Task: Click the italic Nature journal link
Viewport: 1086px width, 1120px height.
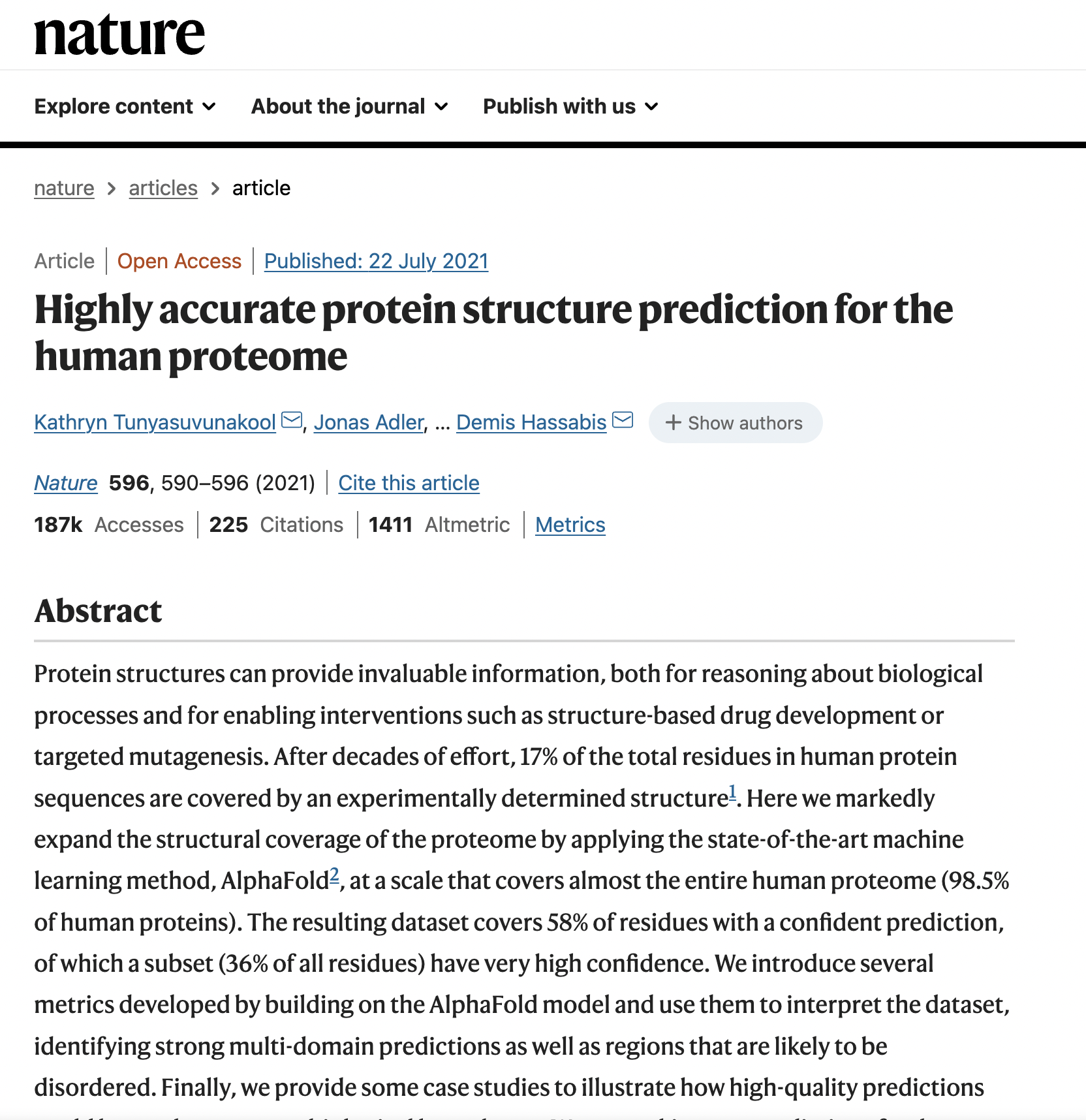Action: (x=66, y=483)
